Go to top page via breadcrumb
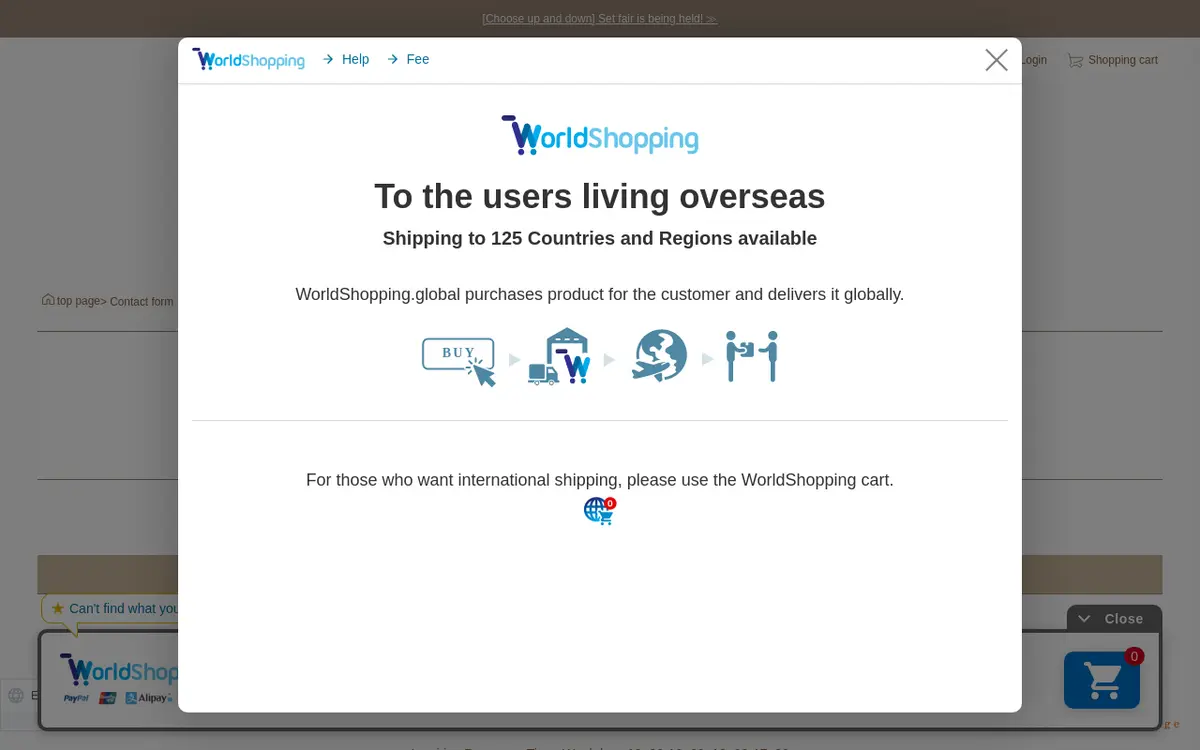 click(x=78, y=301)
